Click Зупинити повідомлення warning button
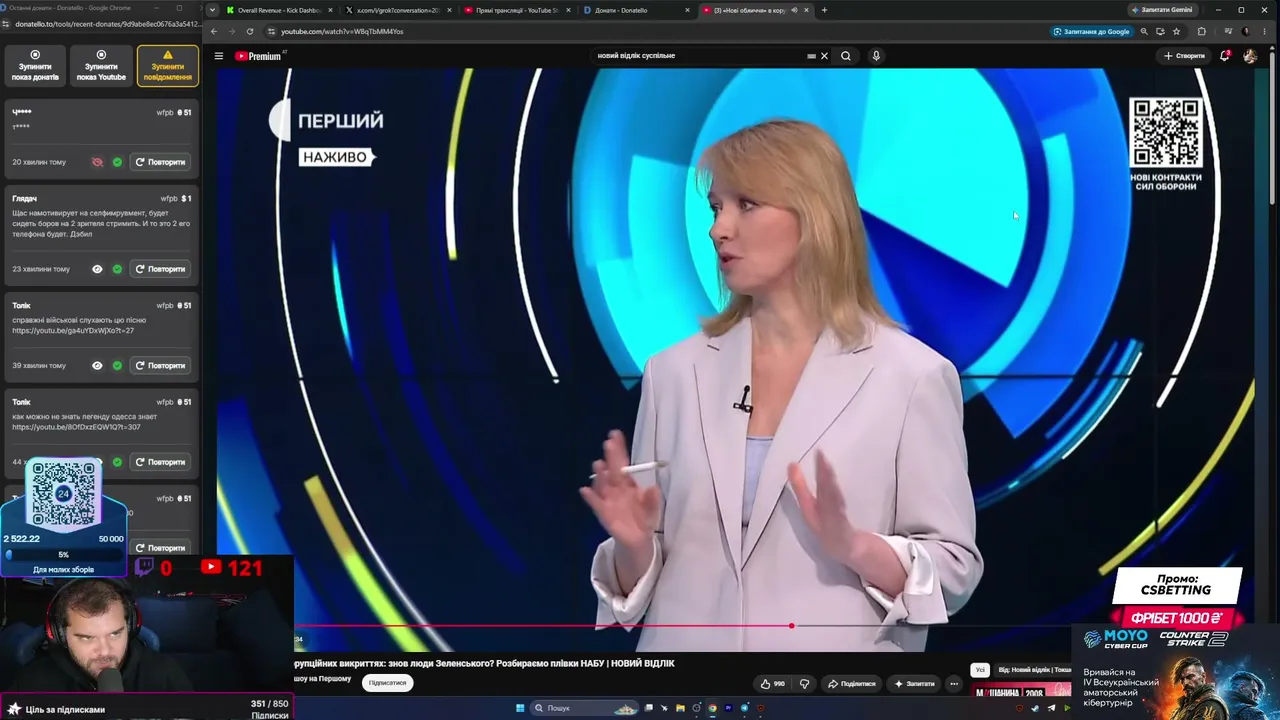The width and height of the screenshot is (1280, 720). [x=167, y=65]
